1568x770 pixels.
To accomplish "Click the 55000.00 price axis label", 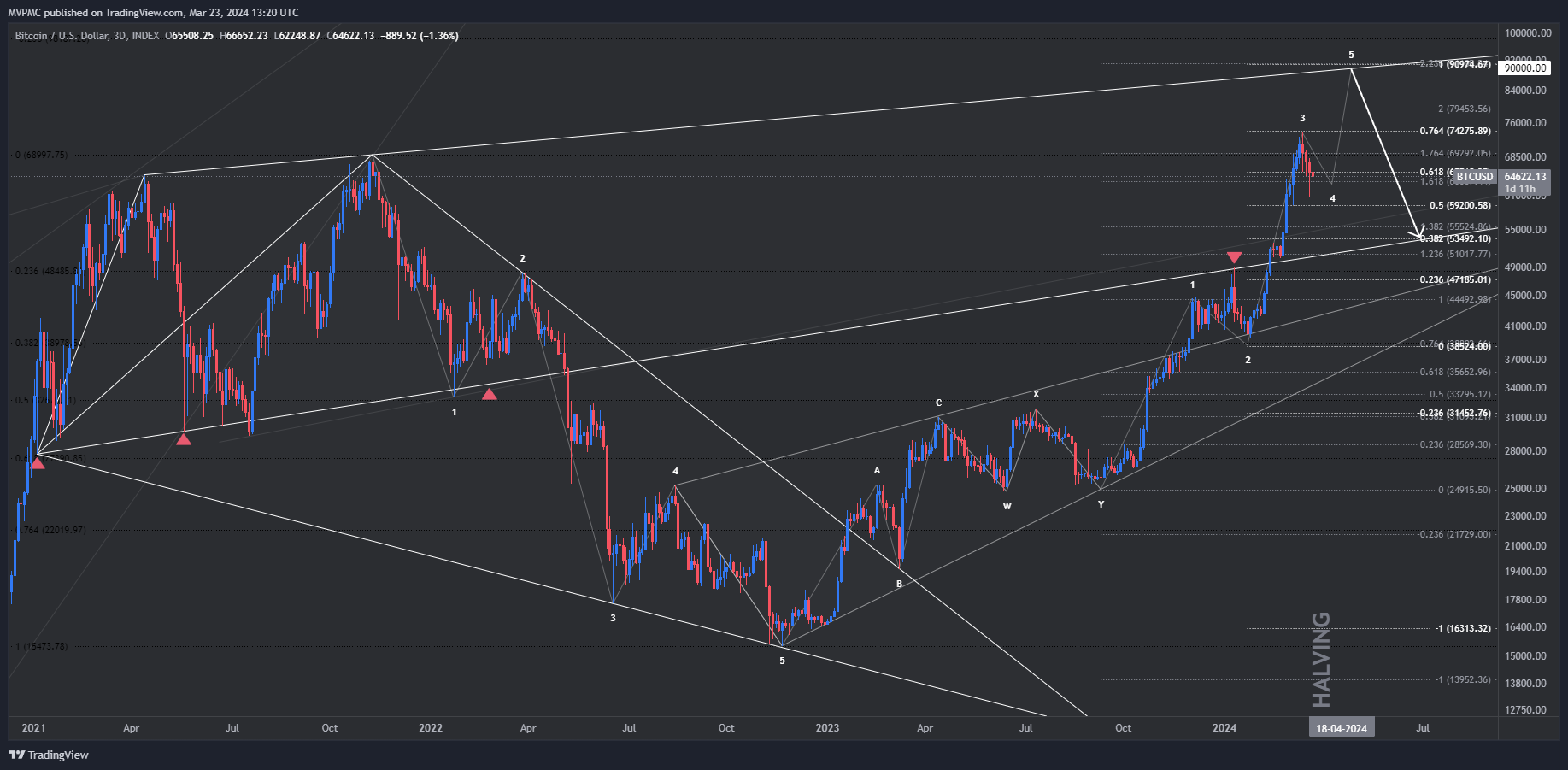I will [1525, 230].
